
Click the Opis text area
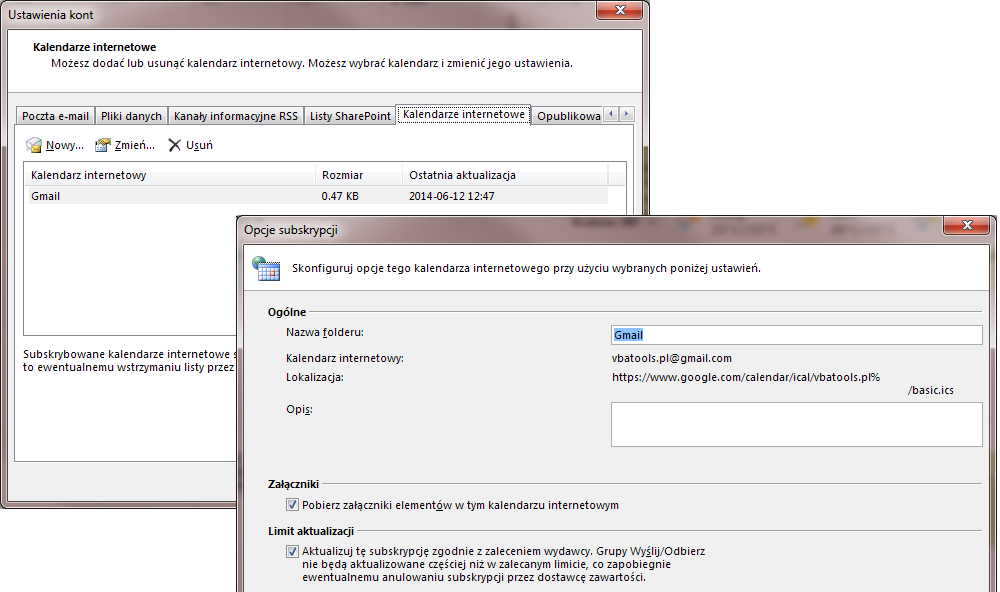click(797, 424)
